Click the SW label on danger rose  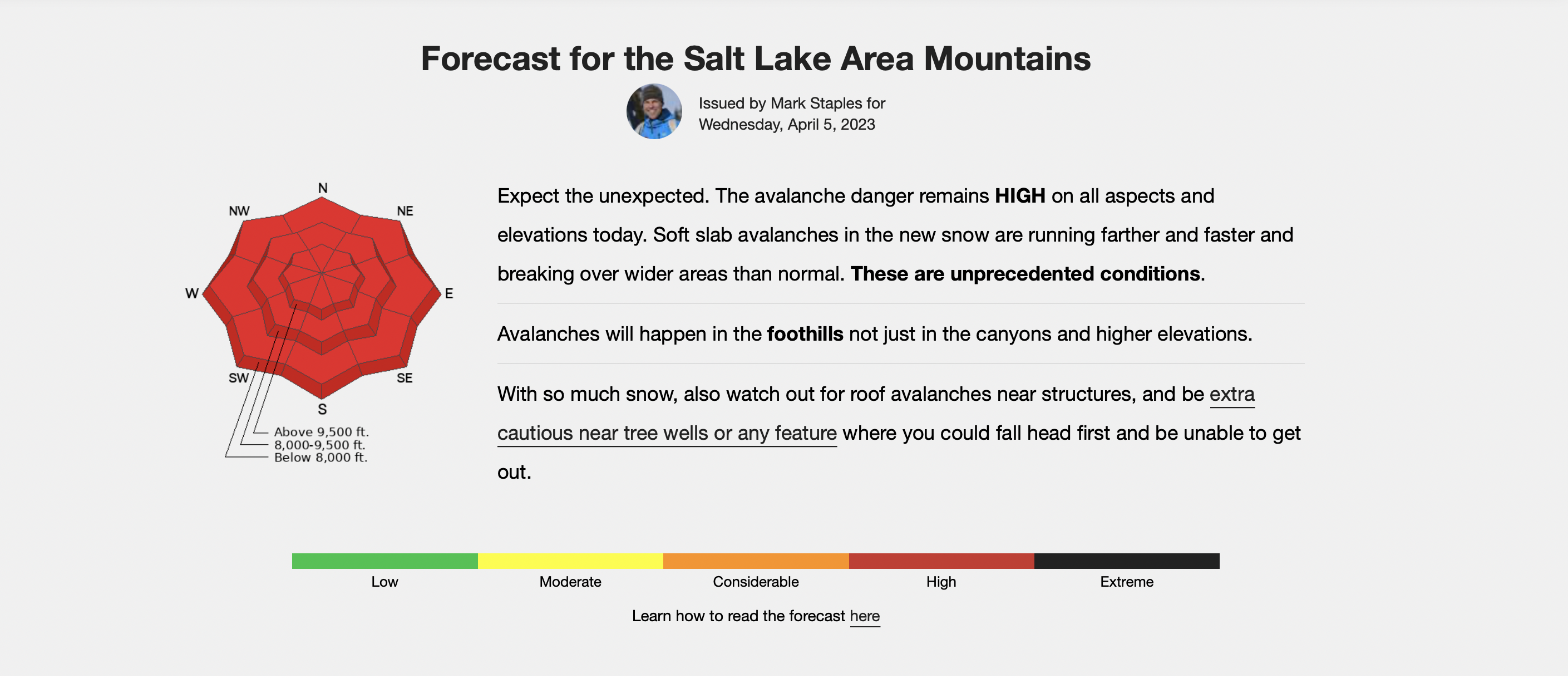pos(239,379)
